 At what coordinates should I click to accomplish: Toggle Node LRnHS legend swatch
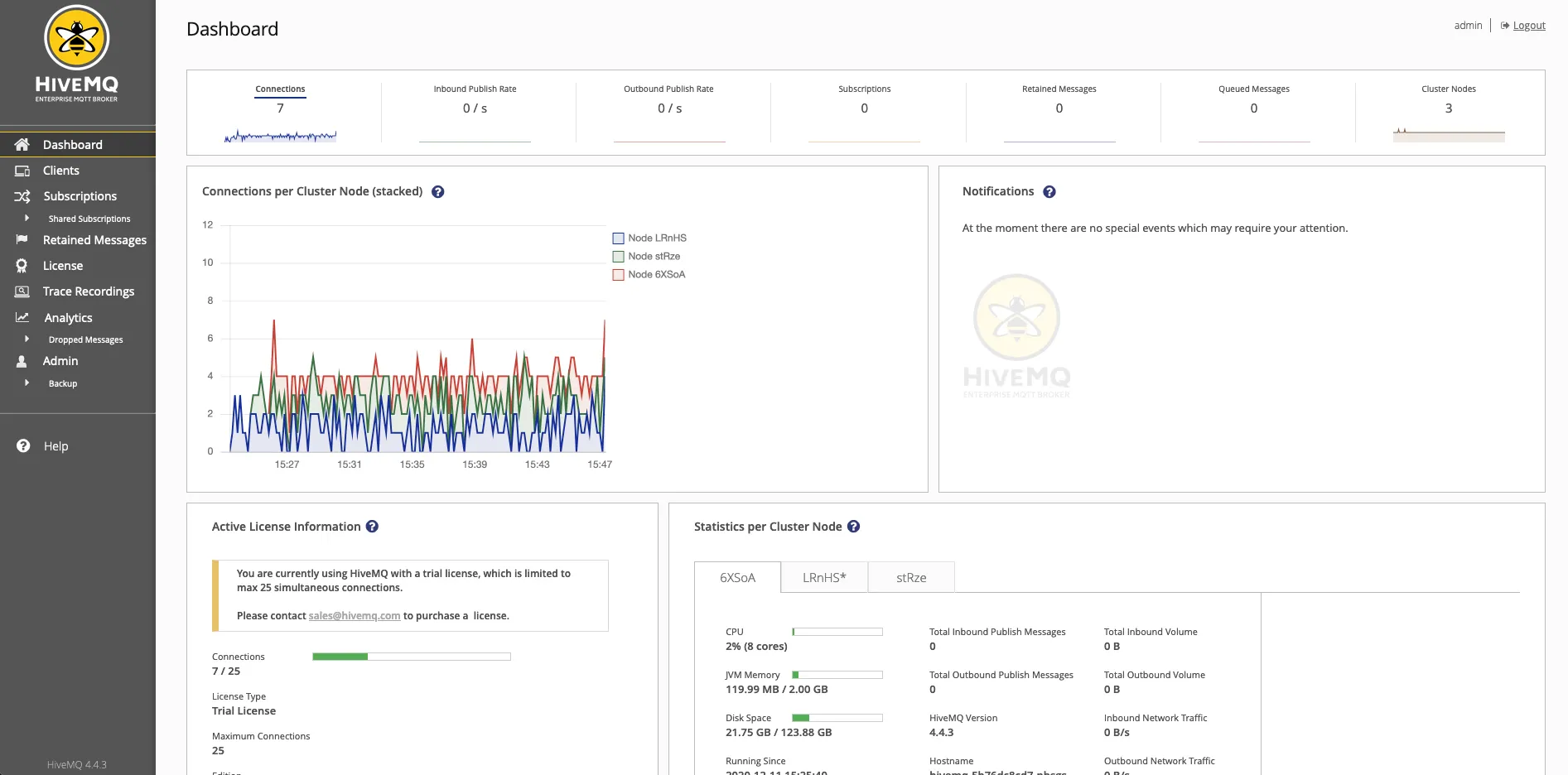coord(618,238)
